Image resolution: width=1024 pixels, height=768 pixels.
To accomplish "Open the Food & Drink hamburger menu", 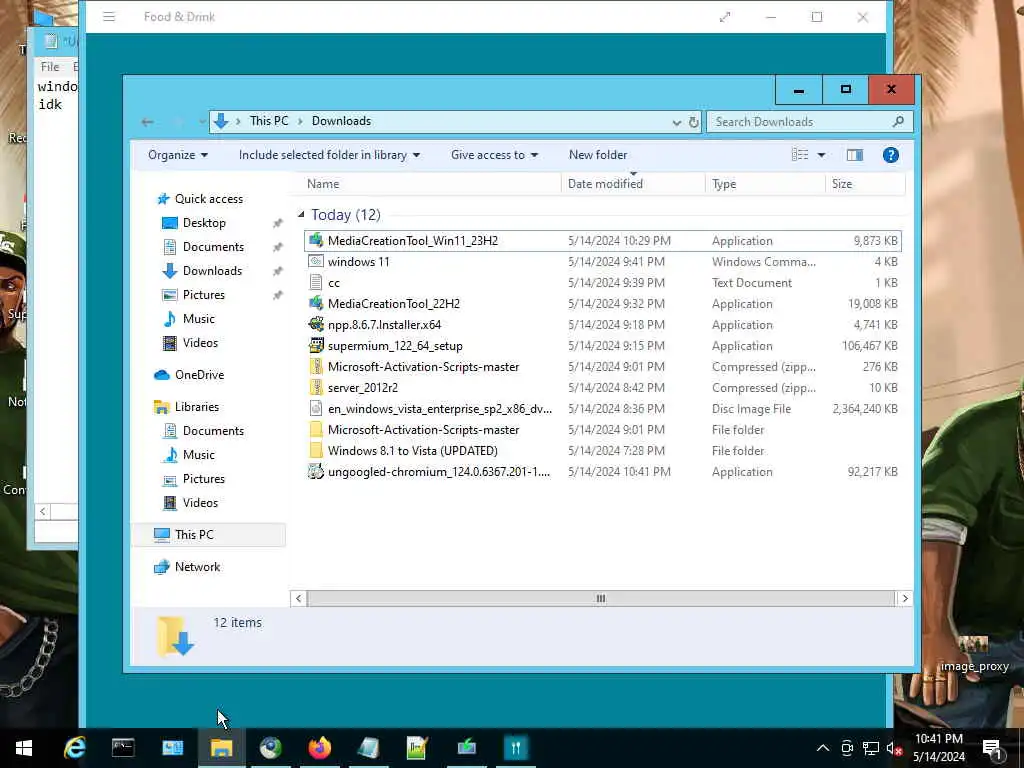I will 109,17.
